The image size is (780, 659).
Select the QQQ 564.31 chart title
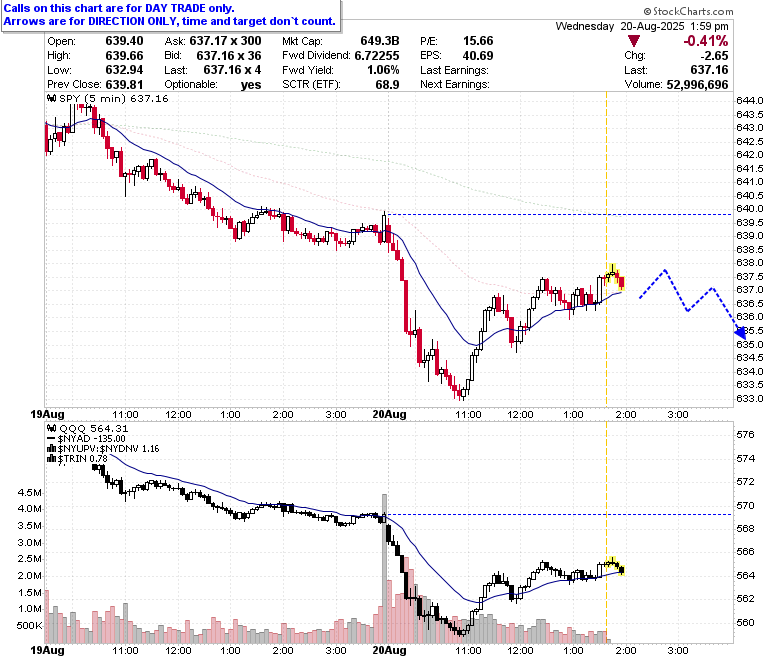[94, 428]
